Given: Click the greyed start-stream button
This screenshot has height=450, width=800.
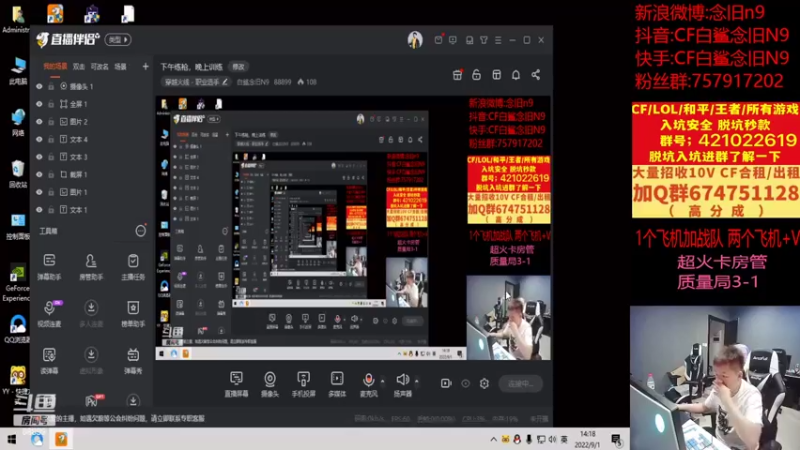Looking at the screenshot, I should coord(520,384).
